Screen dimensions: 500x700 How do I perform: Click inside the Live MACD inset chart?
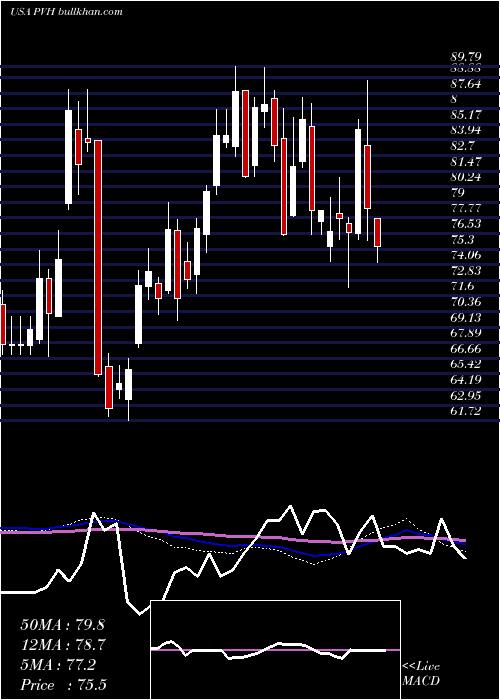click(275, 650)
